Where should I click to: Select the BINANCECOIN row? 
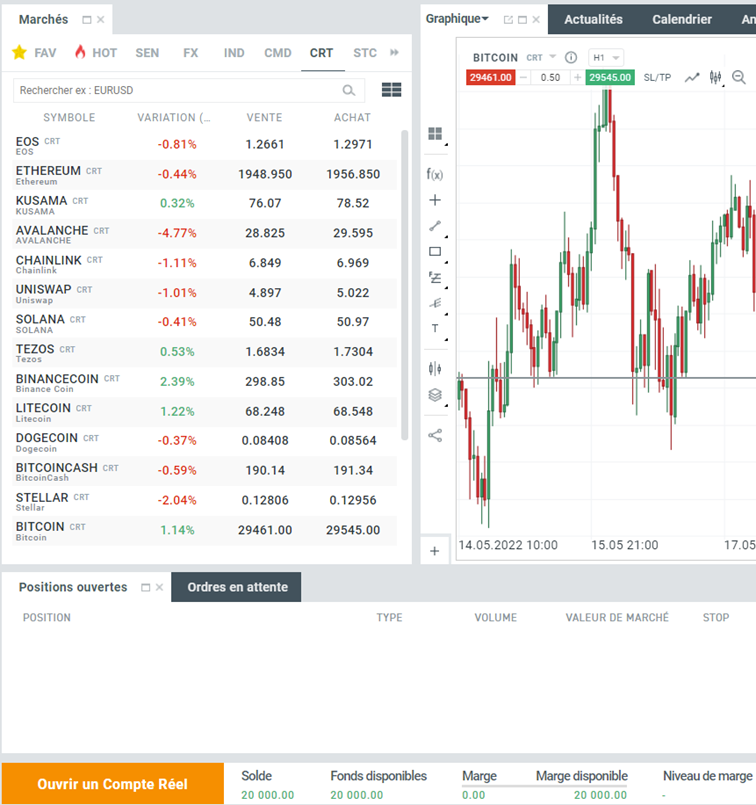click(x=204, y=382)
